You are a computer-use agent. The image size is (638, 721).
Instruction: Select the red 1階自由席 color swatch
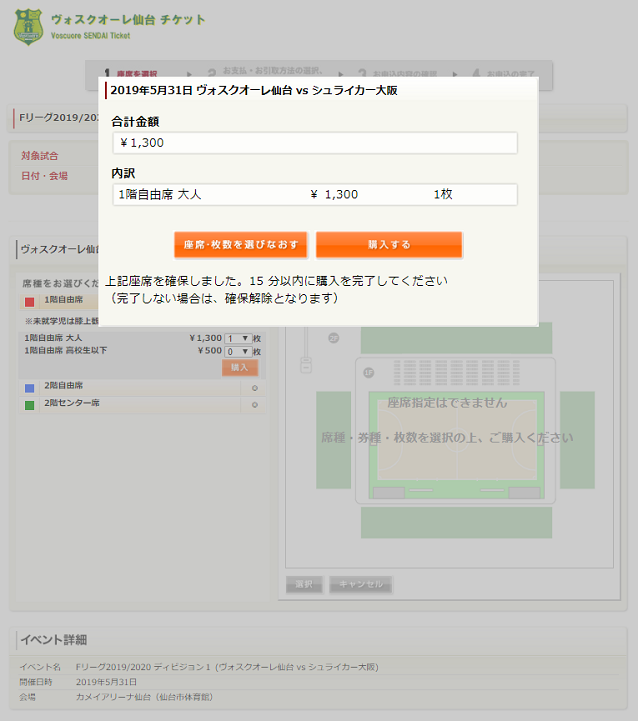29,302
